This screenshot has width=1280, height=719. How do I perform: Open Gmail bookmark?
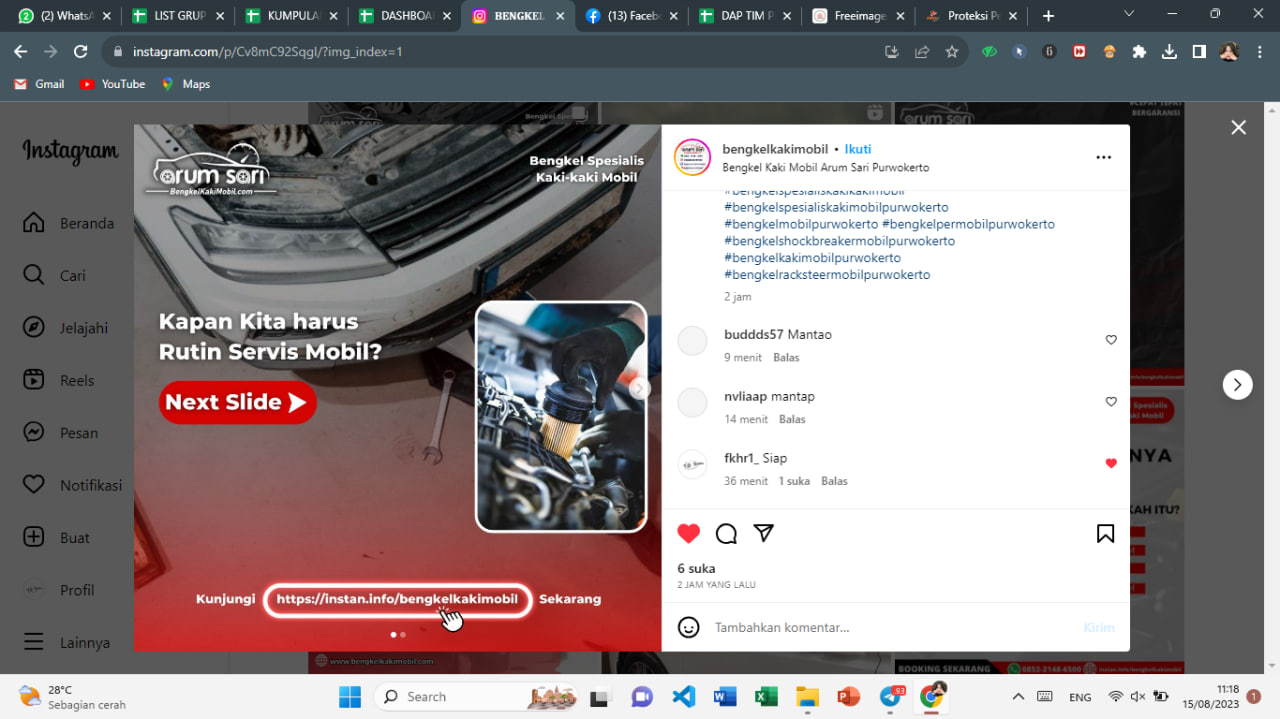click(x=39, y=84)
